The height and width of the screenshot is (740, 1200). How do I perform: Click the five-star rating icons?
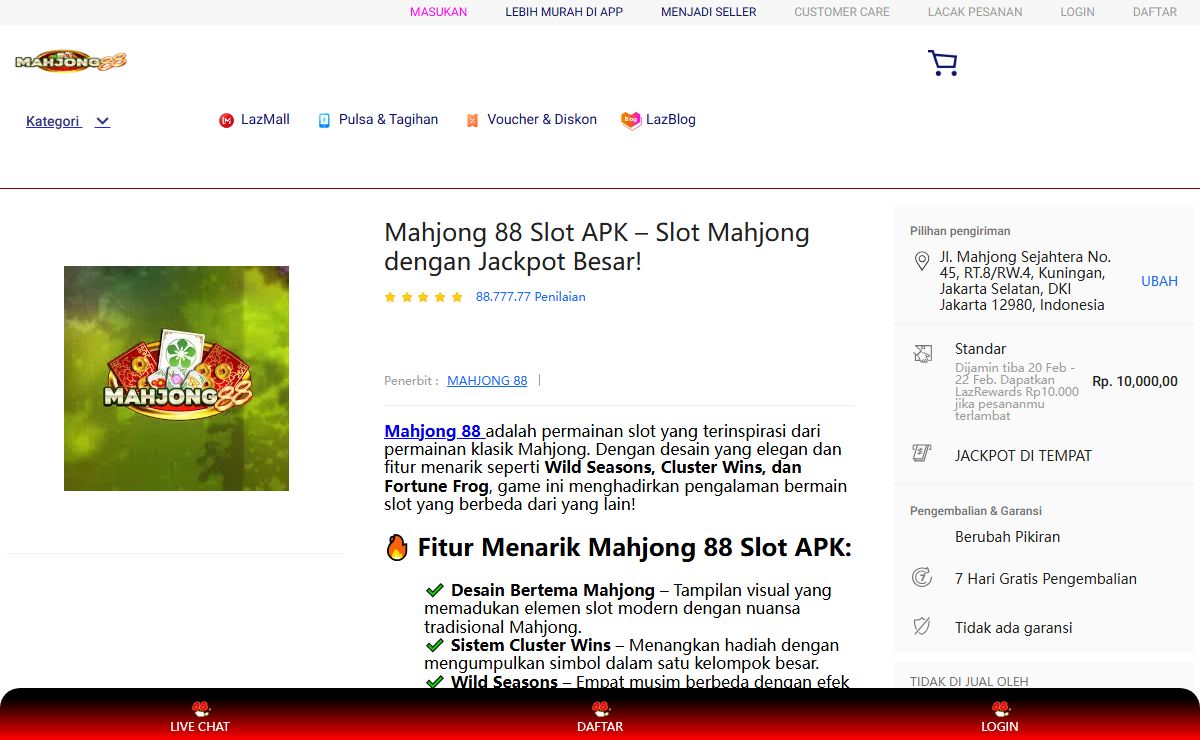click(424, 297)
